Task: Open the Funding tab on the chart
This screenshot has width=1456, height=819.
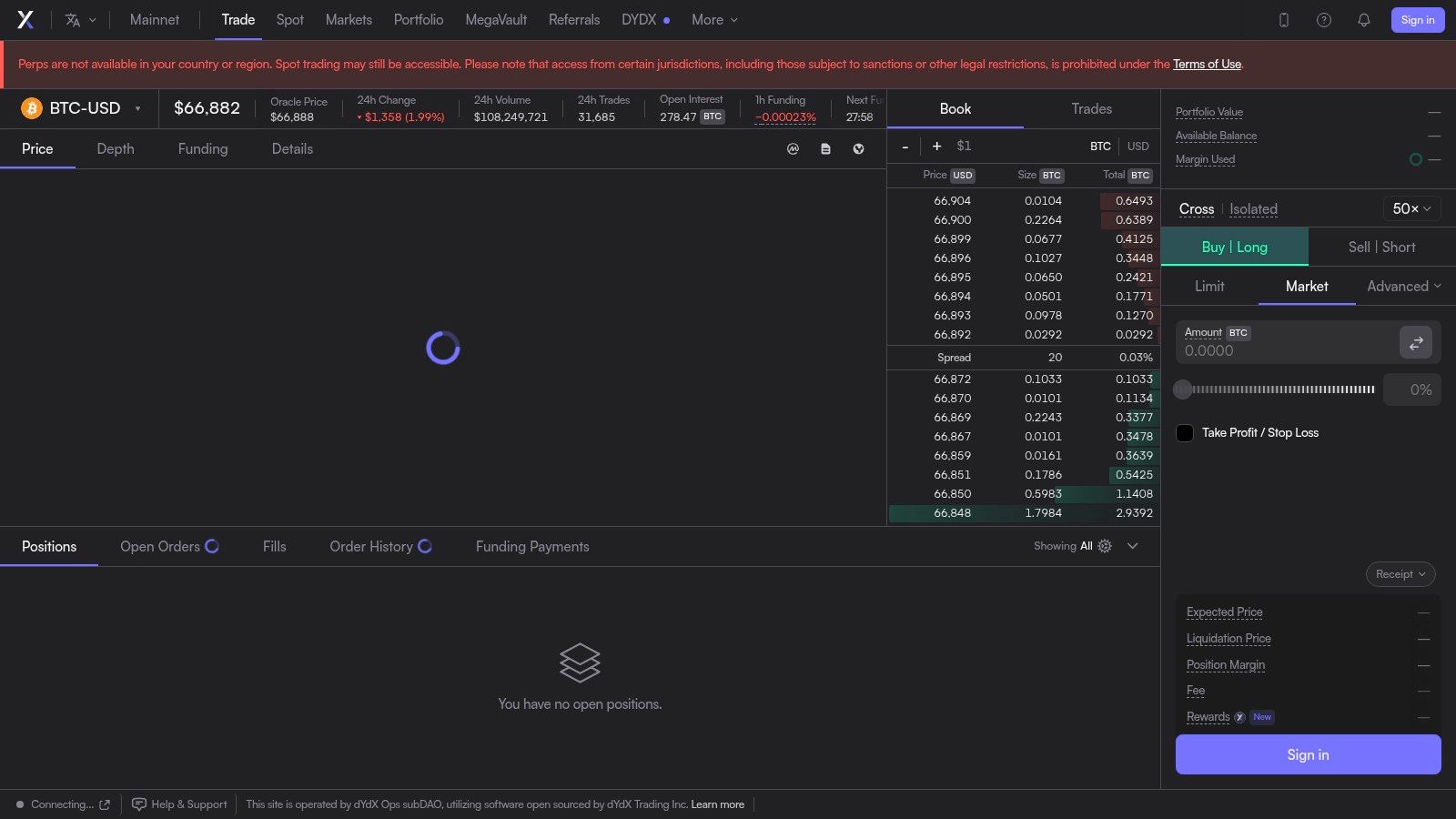Action: tap(202, 148)
